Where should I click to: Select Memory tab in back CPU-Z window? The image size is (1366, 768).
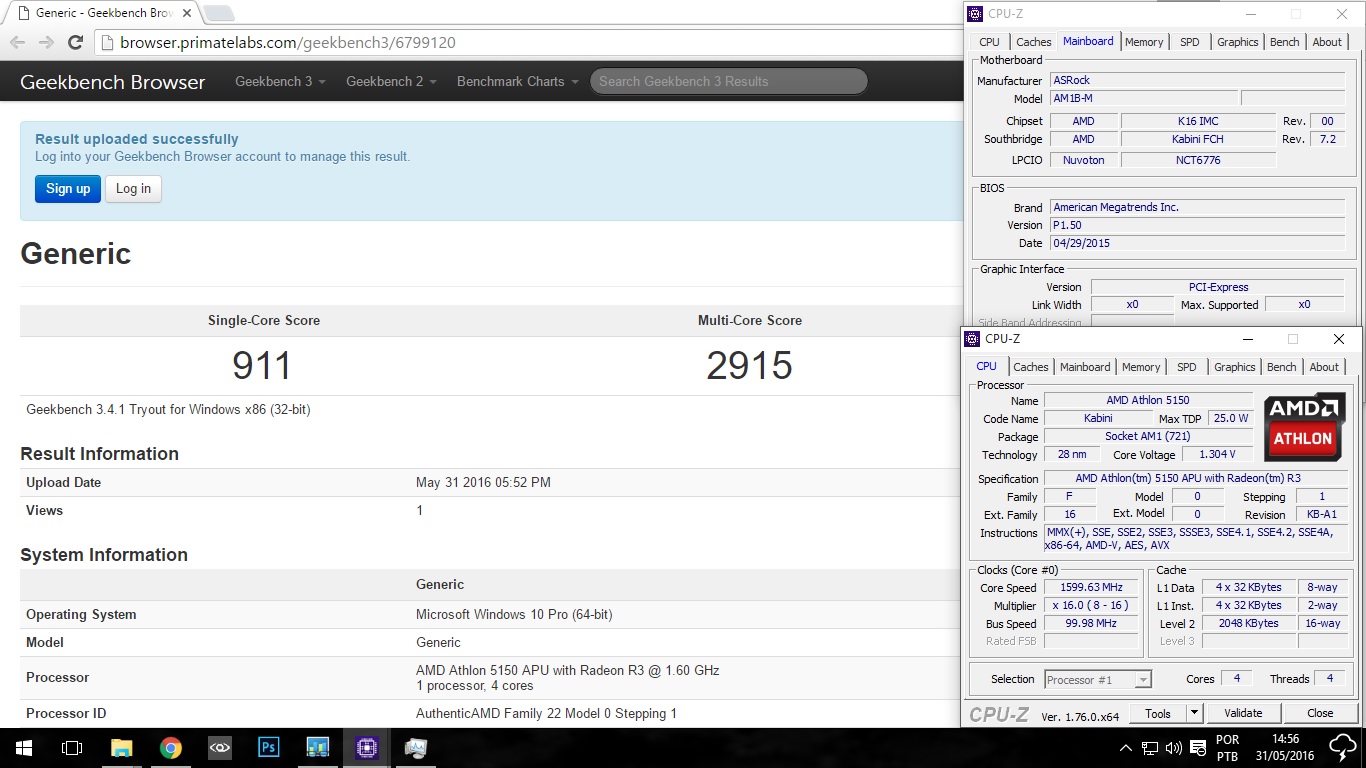(1144, 42)
